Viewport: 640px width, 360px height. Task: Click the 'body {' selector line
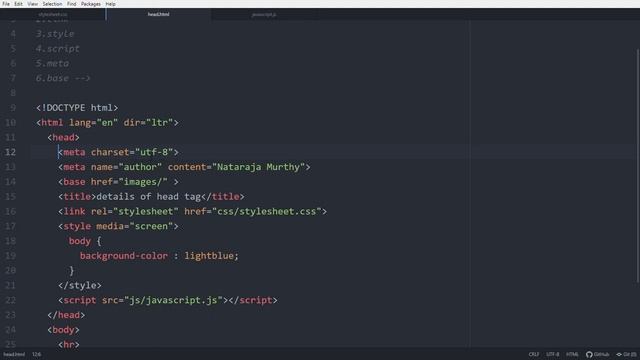coord(85,241)
